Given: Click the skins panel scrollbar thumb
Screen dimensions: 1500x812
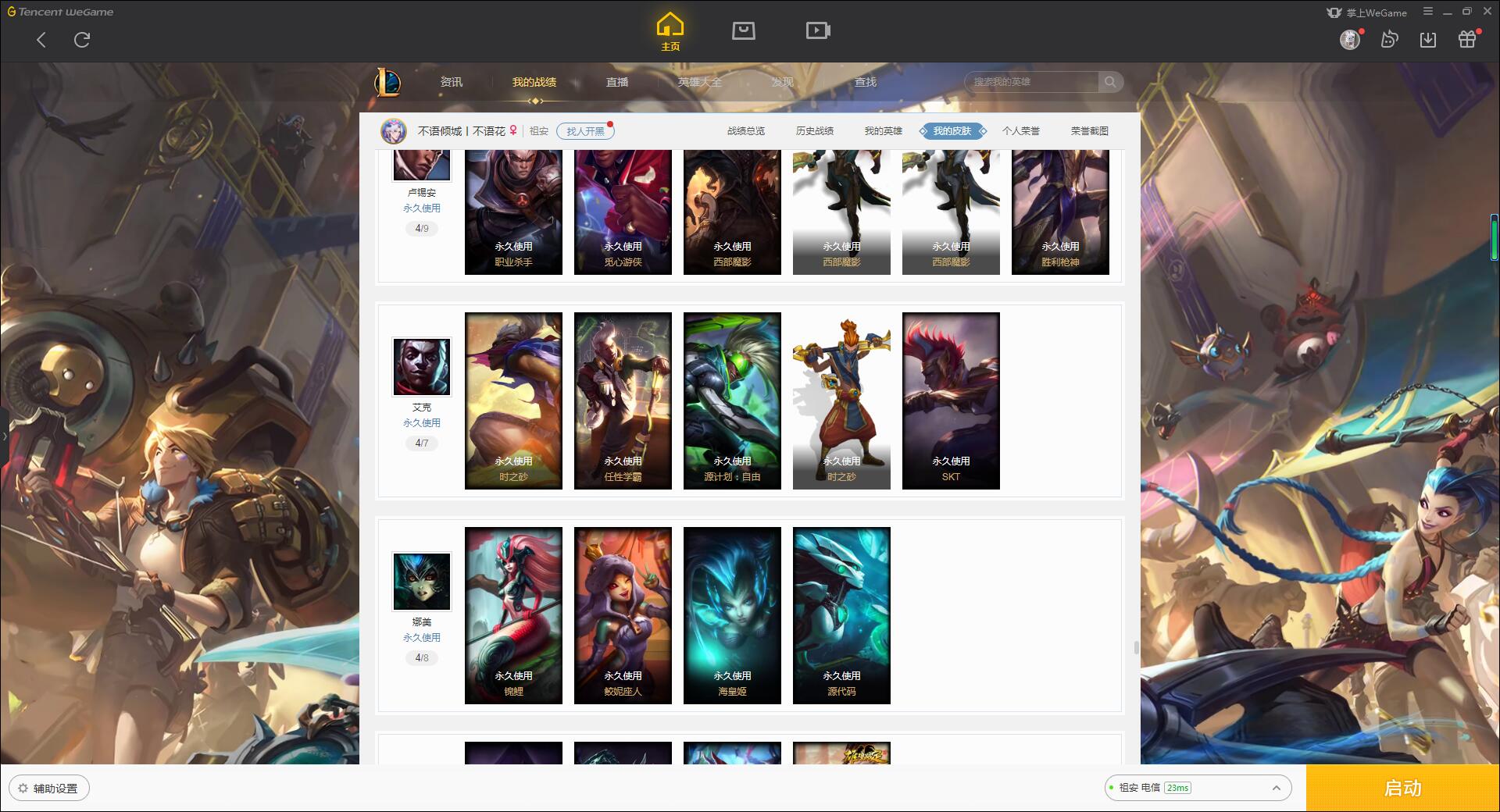Looking at the screenshot, I should click(x=1136, y=648).
